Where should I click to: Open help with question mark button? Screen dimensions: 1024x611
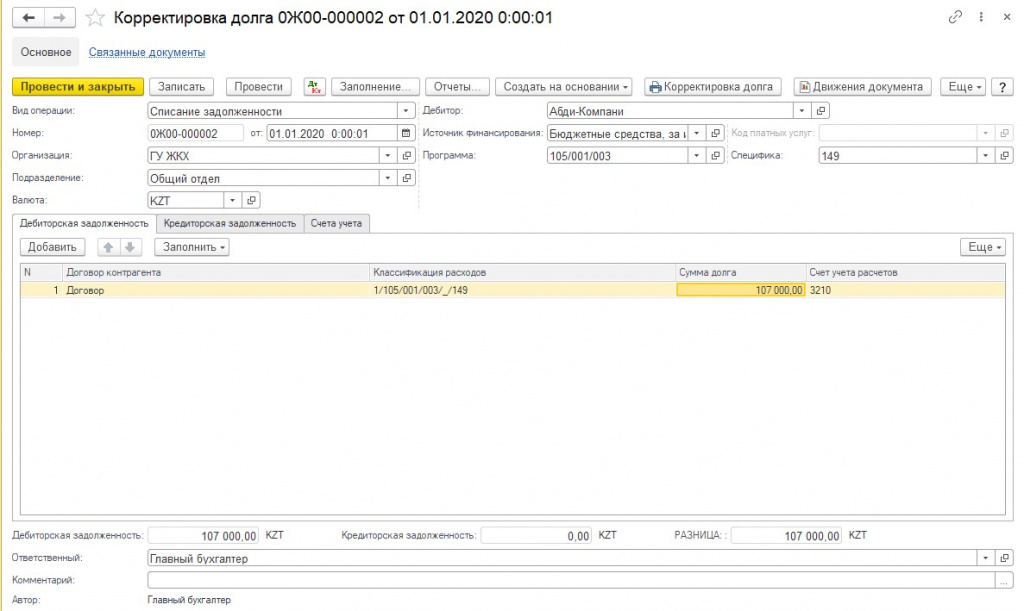pyautogui.click(x=1002, y=87)
